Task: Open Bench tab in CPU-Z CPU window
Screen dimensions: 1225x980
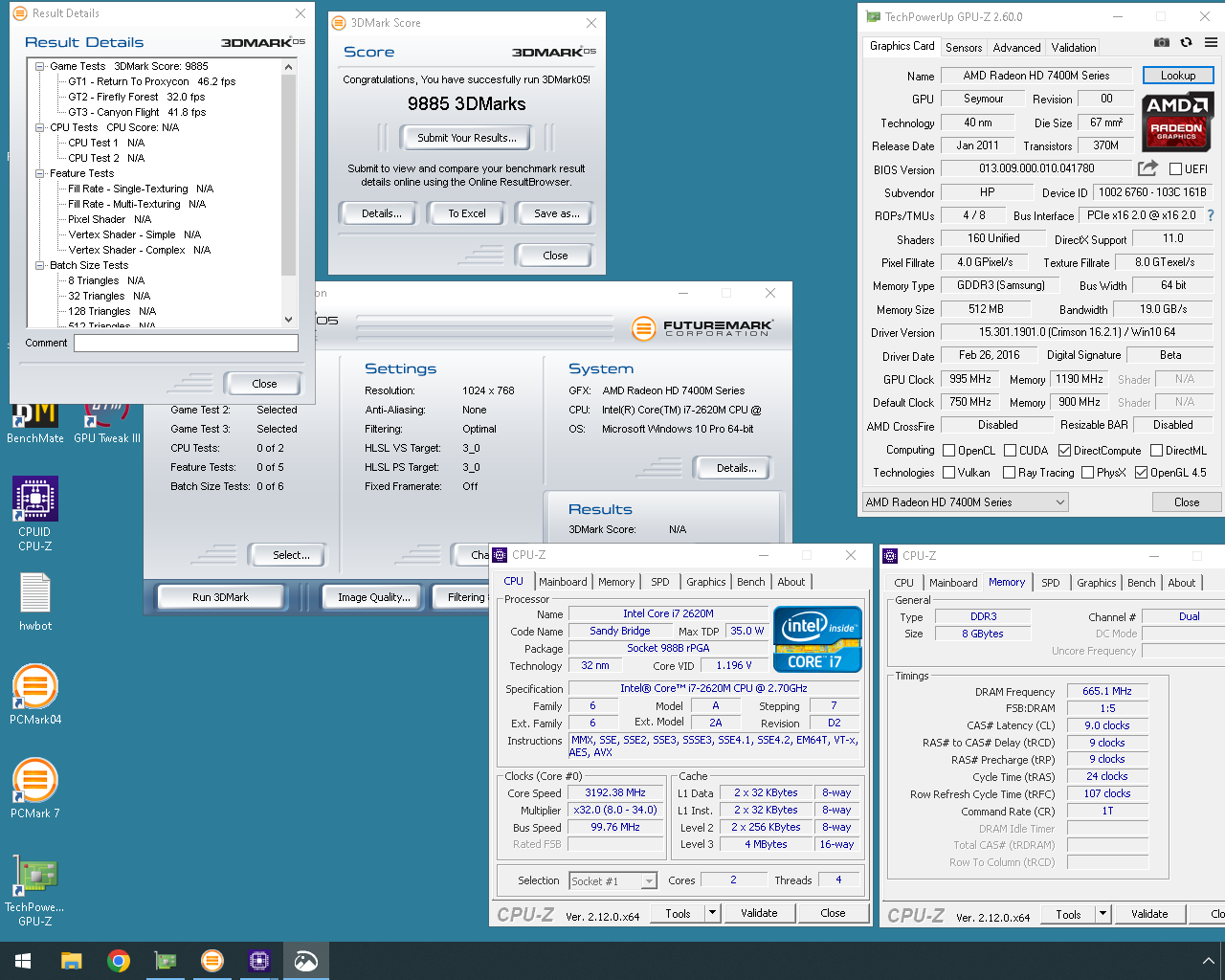Action: click(x=750, y=582)
